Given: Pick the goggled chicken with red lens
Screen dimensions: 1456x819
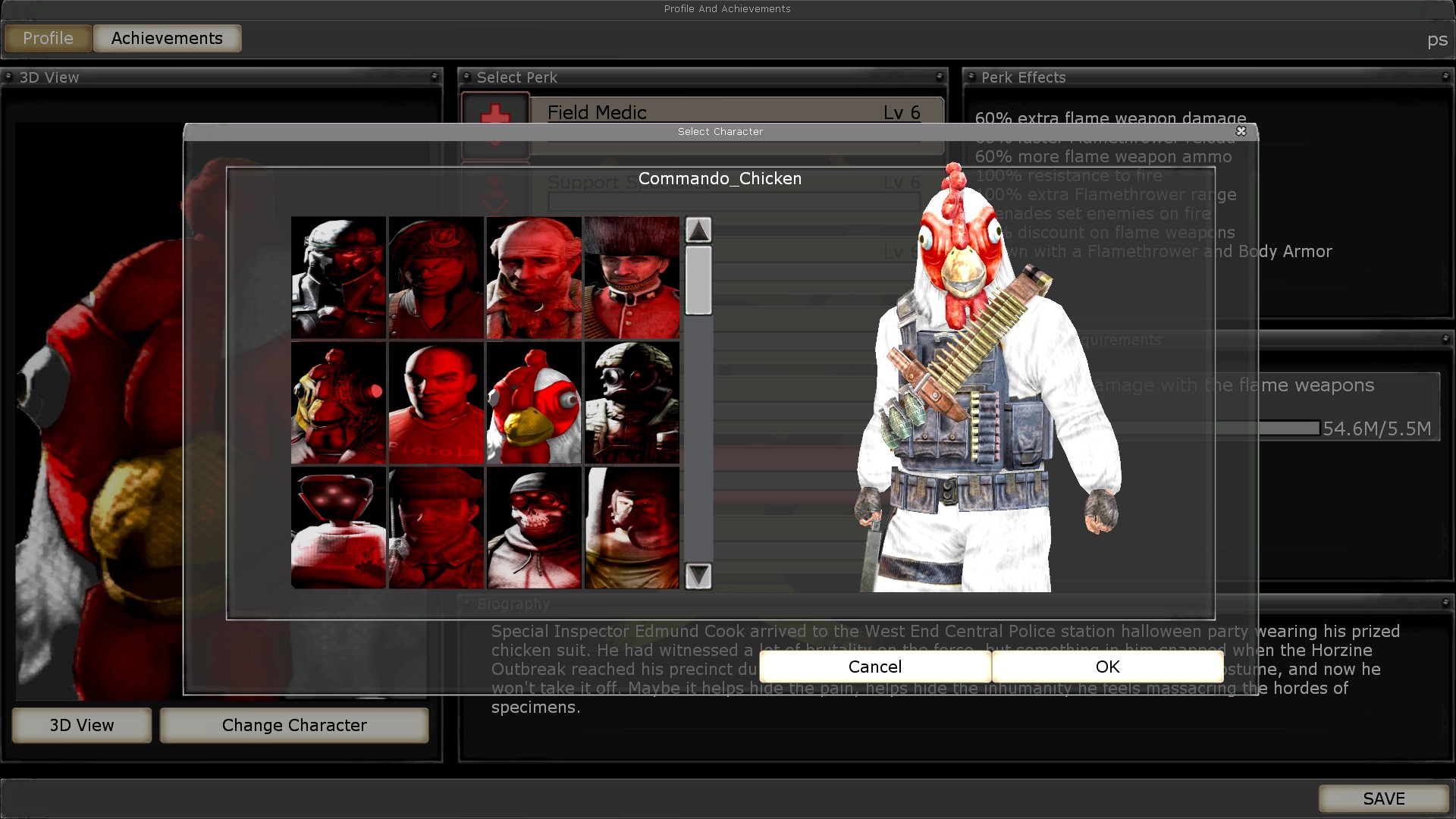Looking at the screenshot, I should tap(338, 403).
